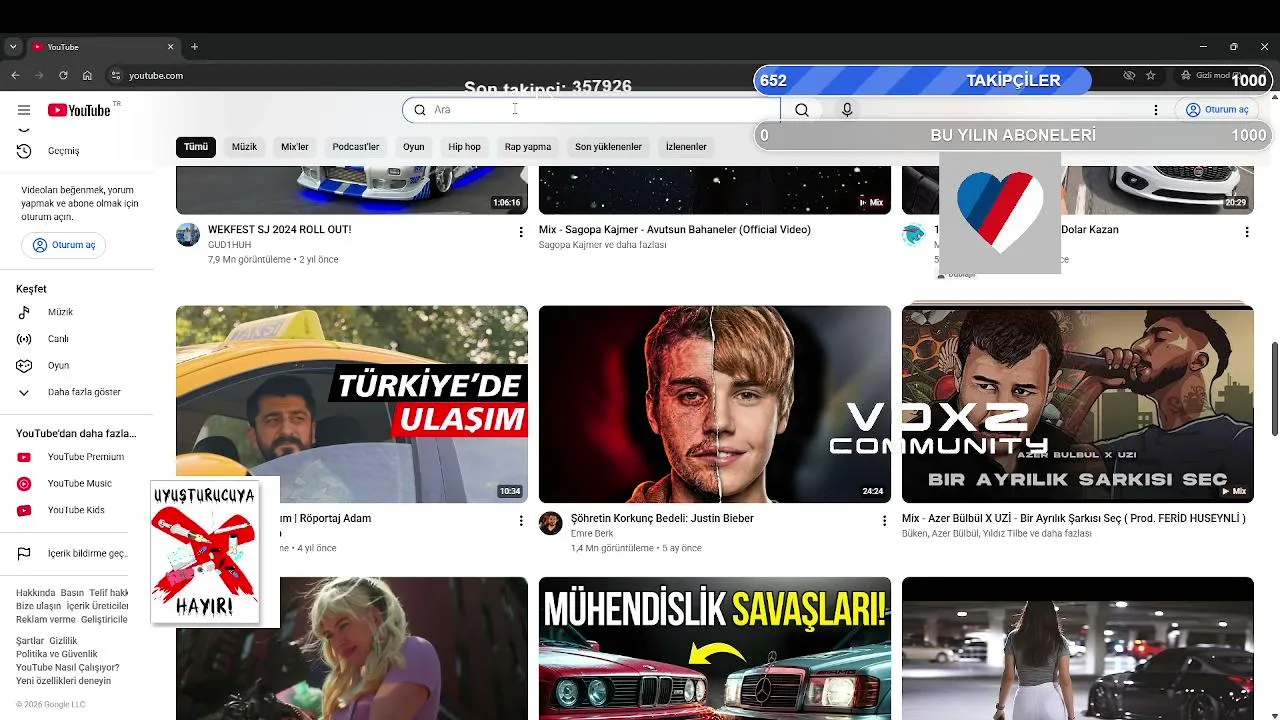
Task: Open the Bize ulaşın footer link
Action: click(39, 606)
